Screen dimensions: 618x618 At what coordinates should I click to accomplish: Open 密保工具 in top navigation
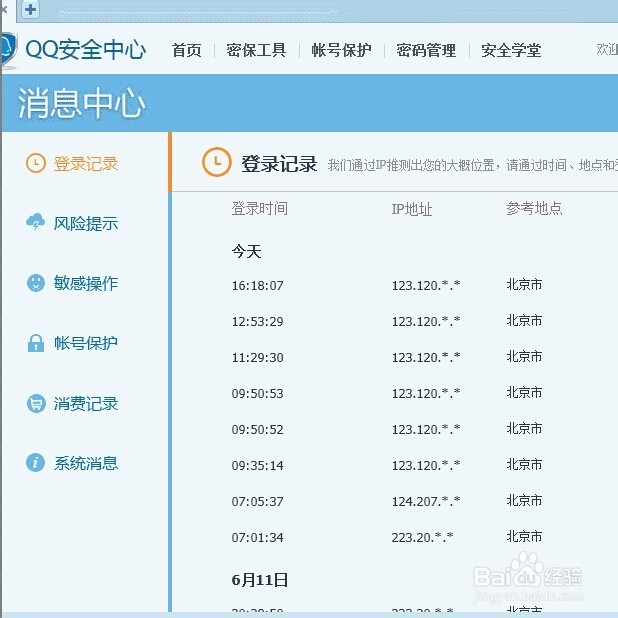coord(257,50)
